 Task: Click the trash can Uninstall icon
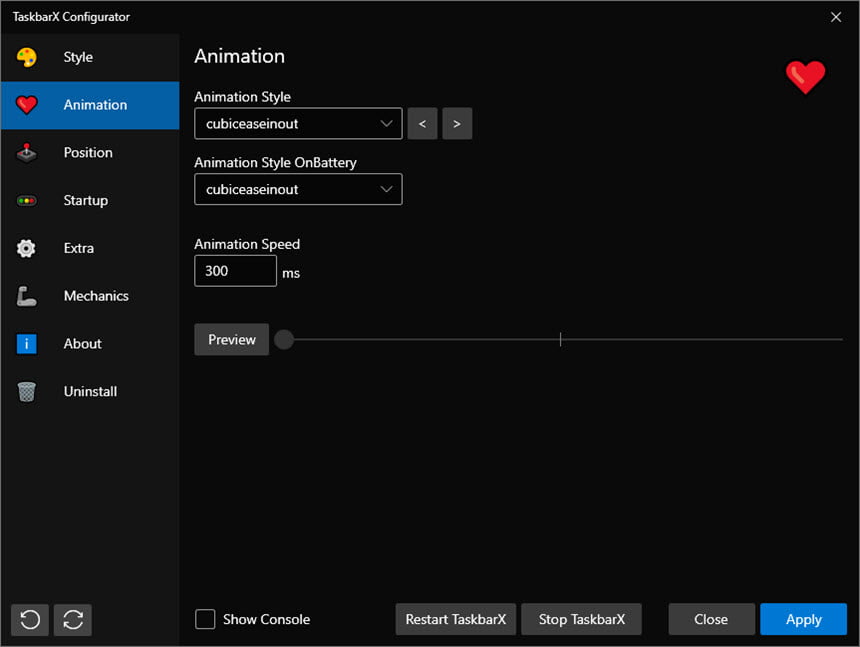[26, 391]
